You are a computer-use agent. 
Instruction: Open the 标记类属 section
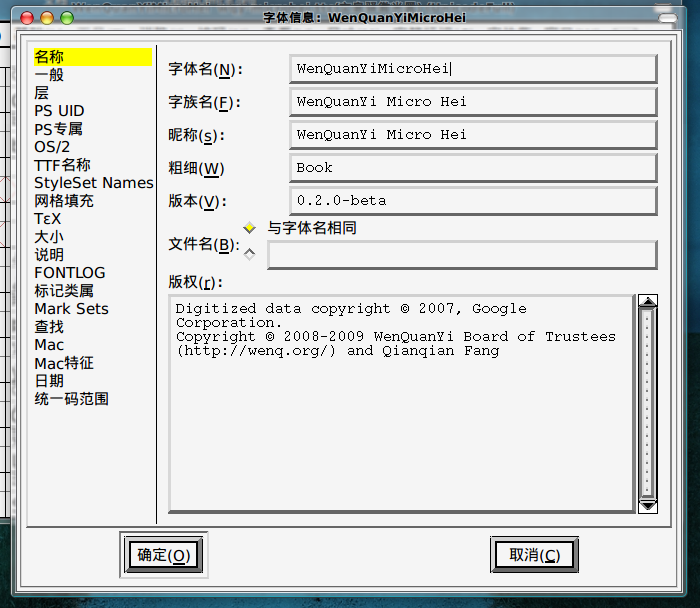click(x=64, y=291)
